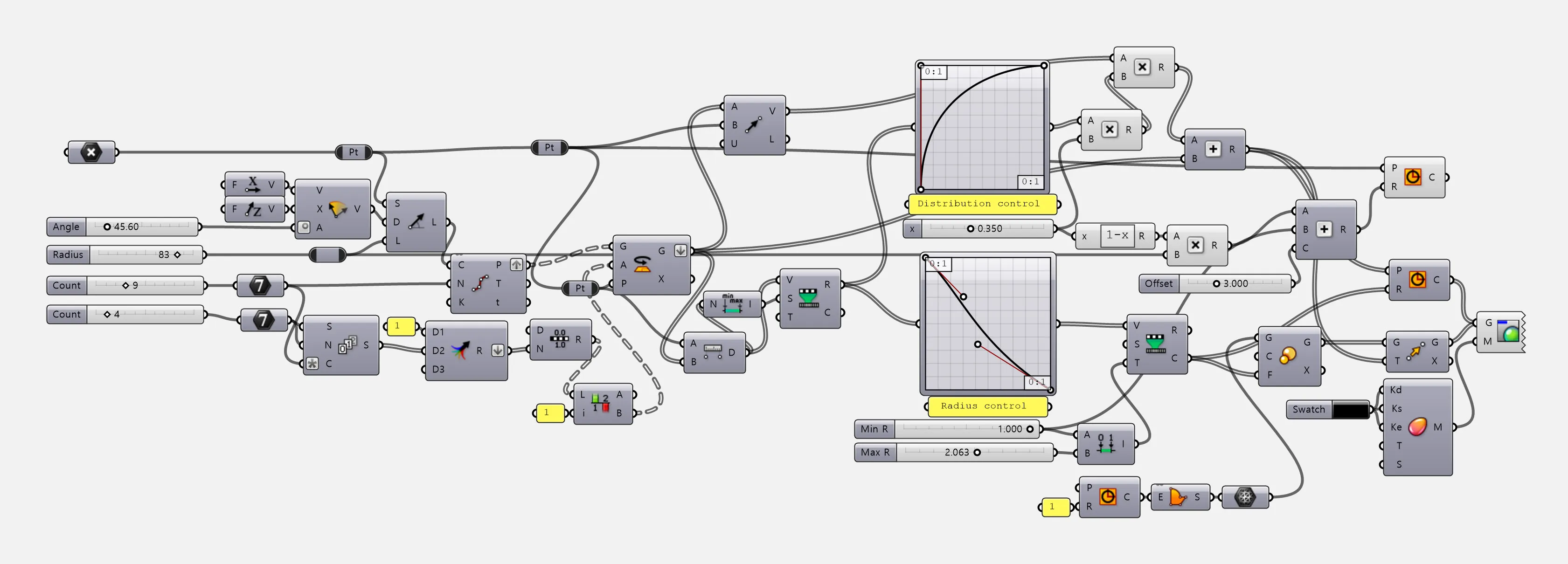Click the Boundary Surfaces component icon
This screenshot has height=564, width=1568.
(x=1178, y=497)
